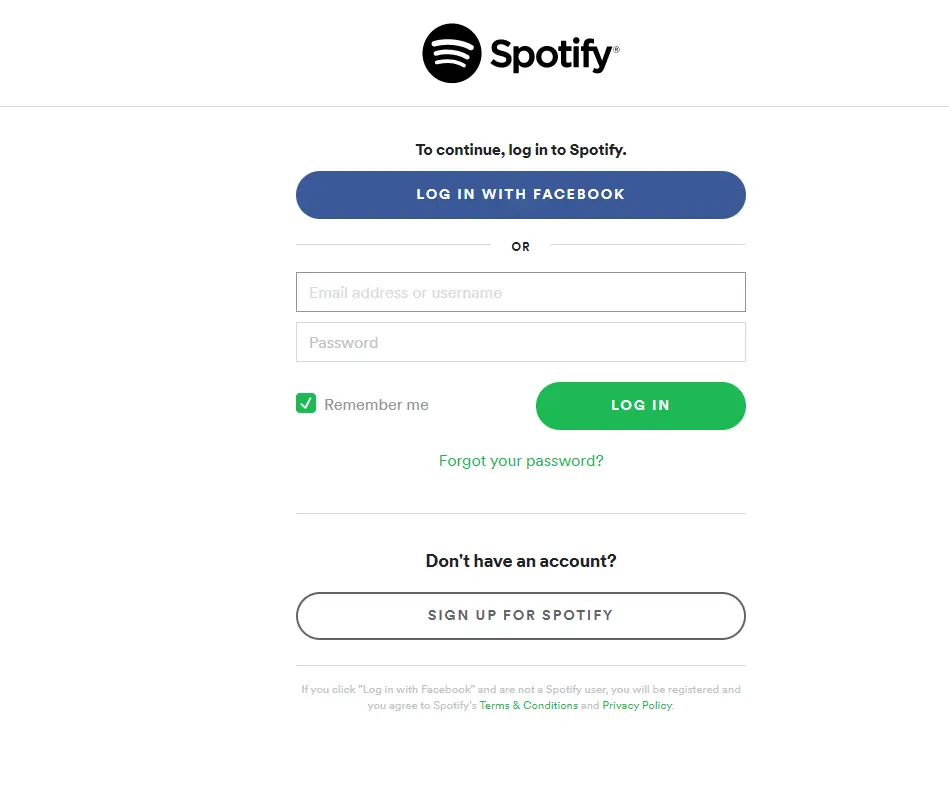Click the "OR" divider label

521,246
